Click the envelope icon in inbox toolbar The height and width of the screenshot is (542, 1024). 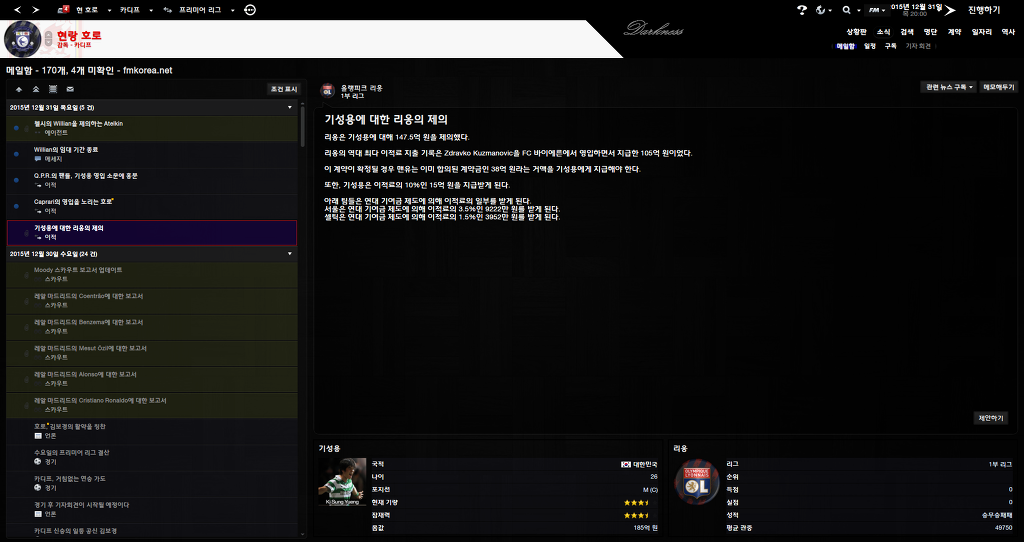pyautogui.click(x=70, y=89)
